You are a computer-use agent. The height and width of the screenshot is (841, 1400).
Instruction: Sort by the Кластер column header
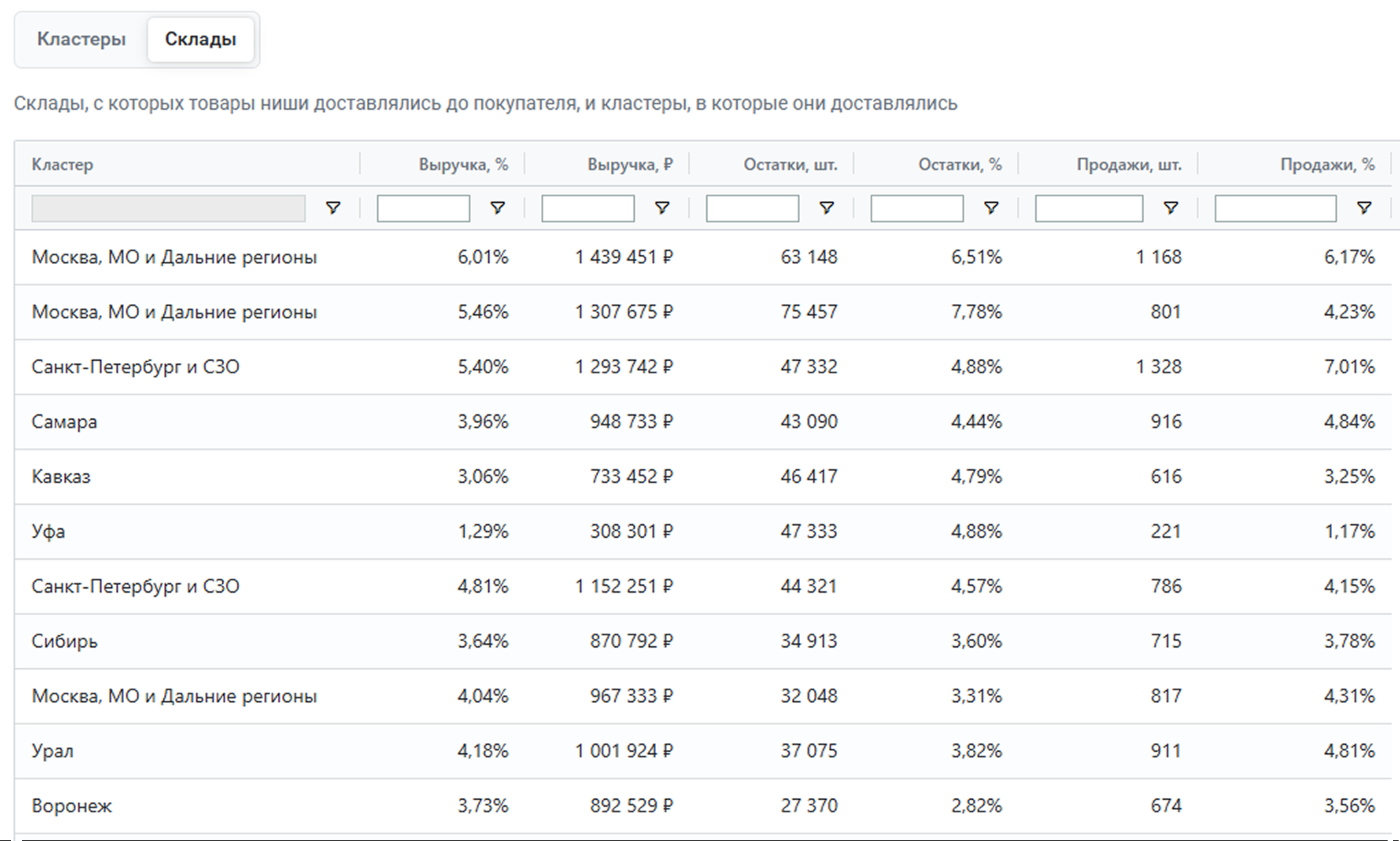pos(62,165)
